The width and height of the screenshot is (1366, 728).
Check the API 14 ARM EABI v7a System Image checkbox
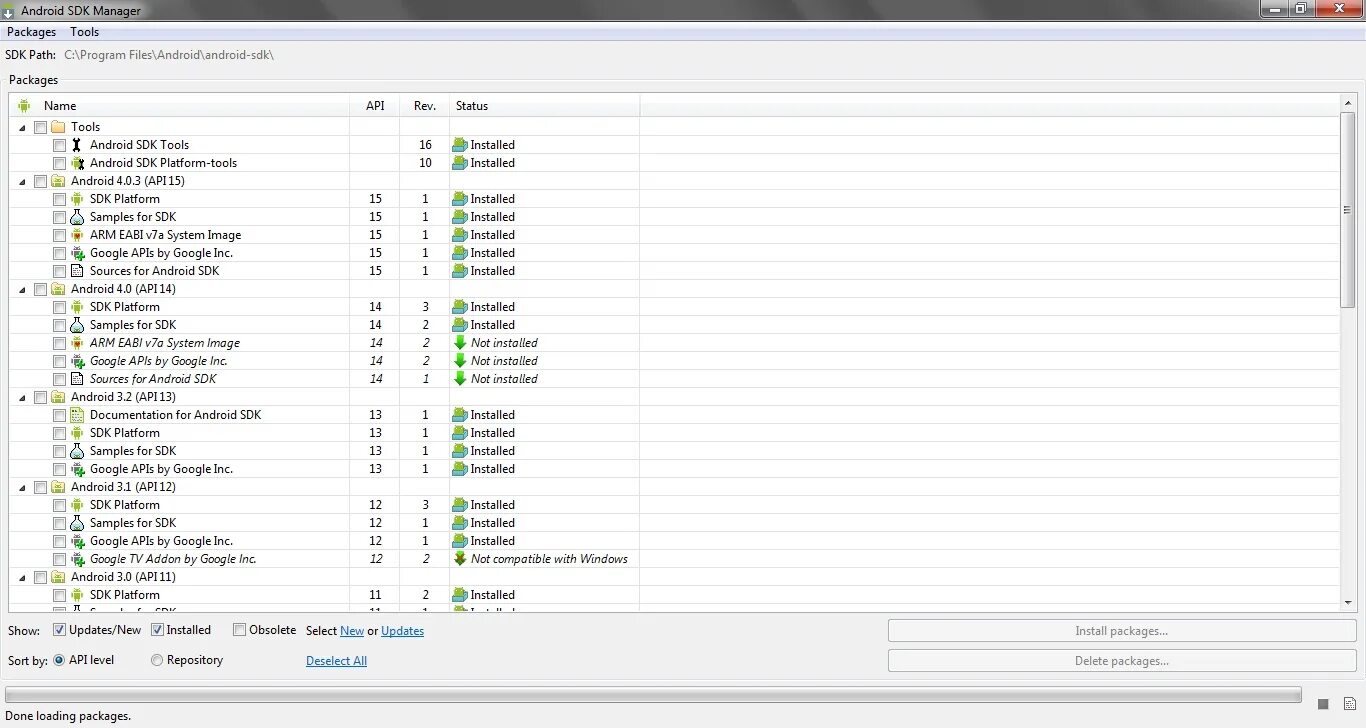pyautogui.click(x=59, y=343)
